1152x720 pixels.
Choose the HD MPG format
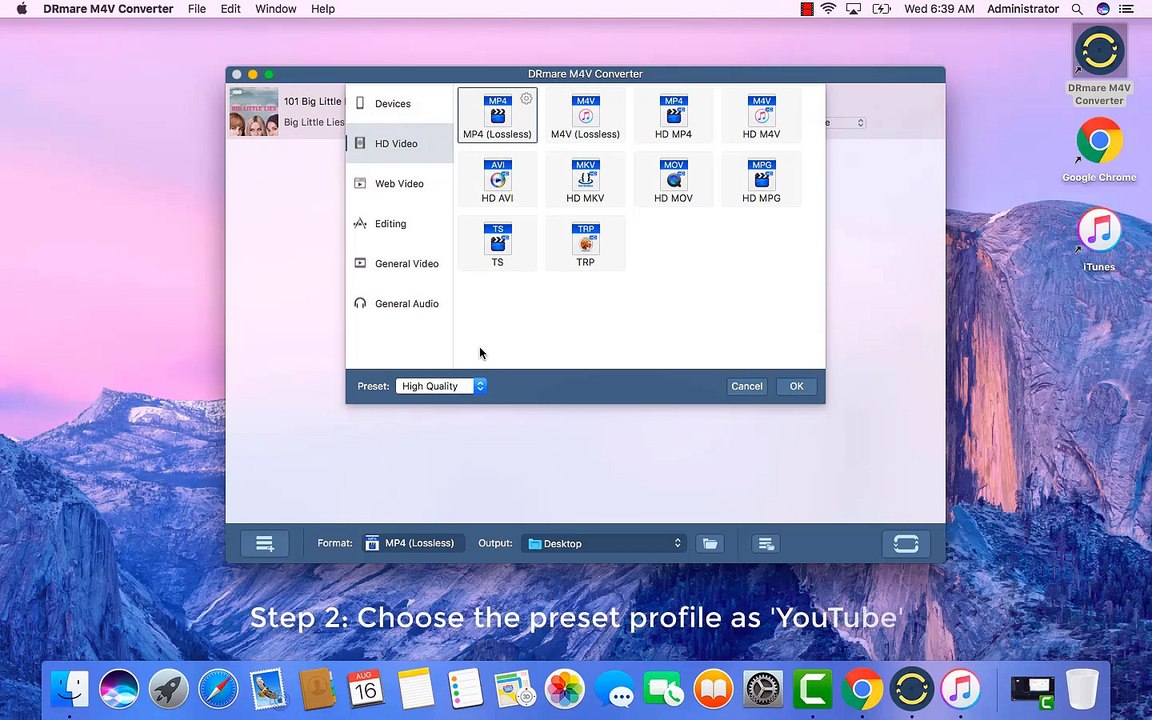[761, 179]
